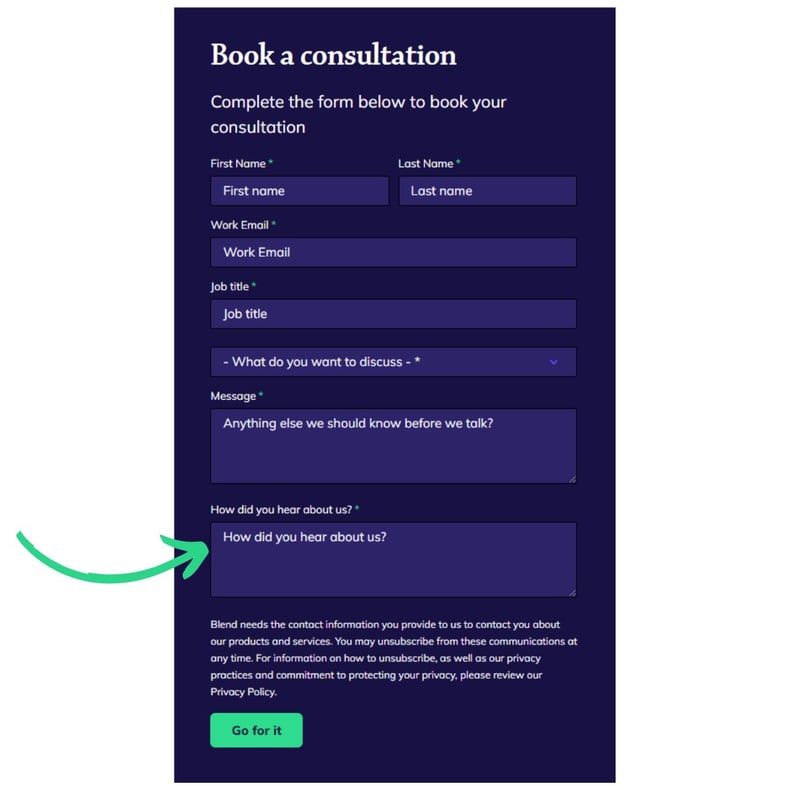Click the 'How did you hear about us?' textarea

tap(393, 560)
